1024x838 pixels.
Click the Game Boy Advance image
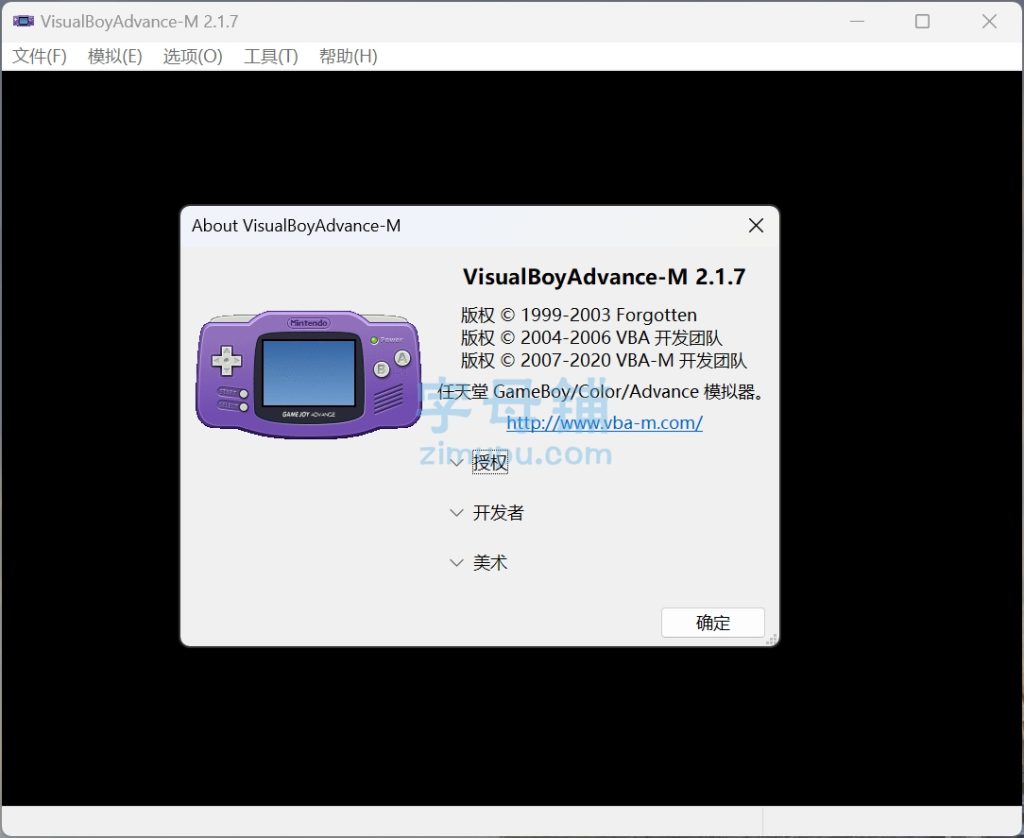[309, 374]
